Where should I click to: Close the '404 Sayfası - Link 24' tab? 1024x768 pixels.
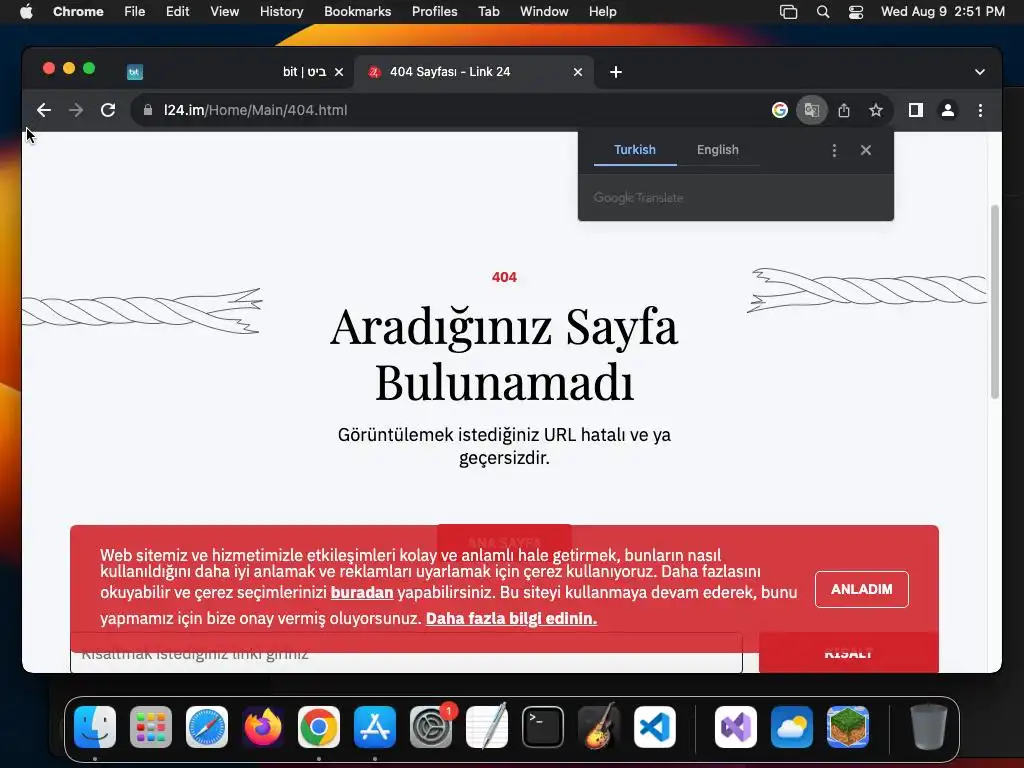578,72
